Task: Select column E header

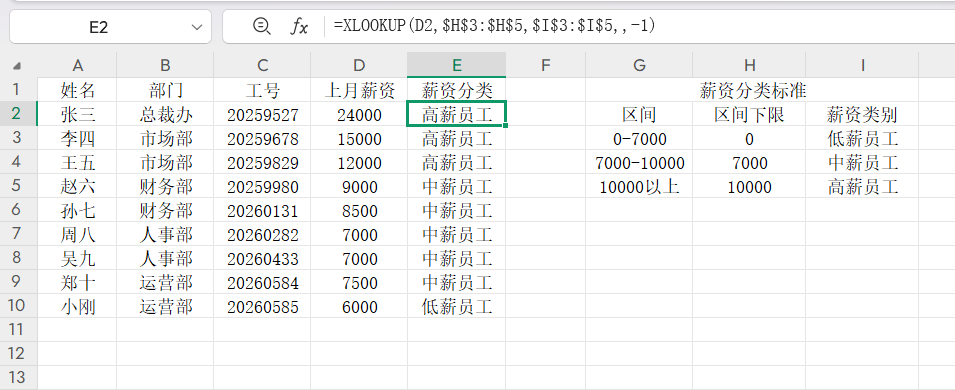Action: pyautogui.click(x=456, y=65)
